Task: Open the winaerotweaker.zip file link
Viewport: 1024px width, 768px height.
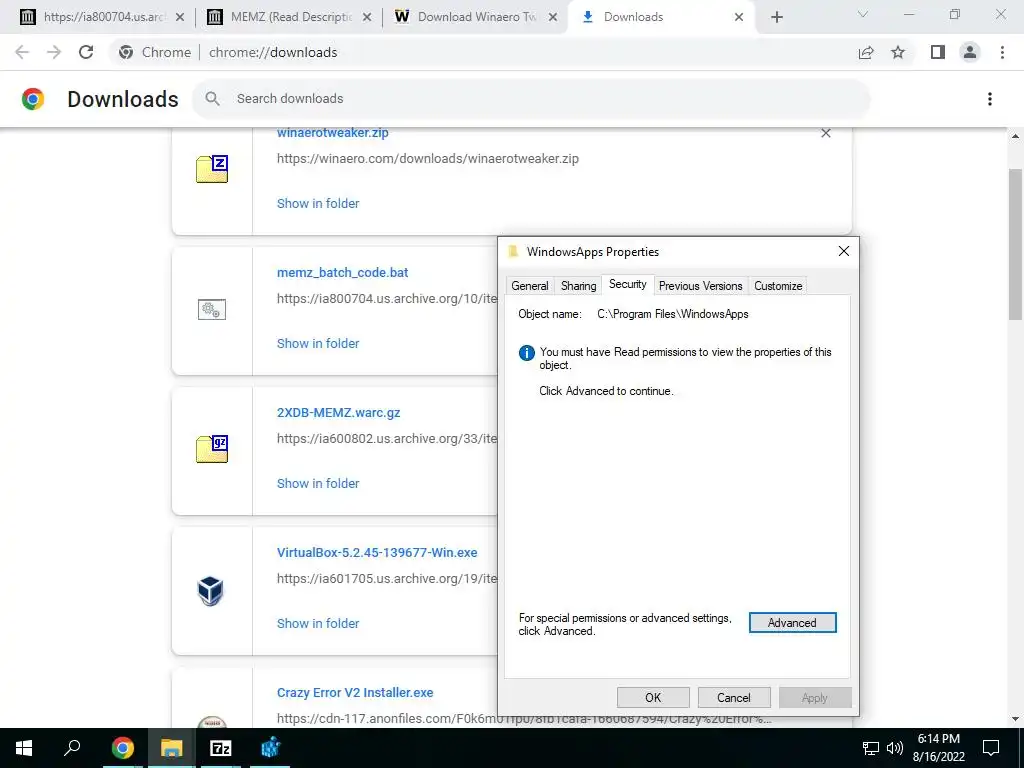Action: tap(332, 133)
